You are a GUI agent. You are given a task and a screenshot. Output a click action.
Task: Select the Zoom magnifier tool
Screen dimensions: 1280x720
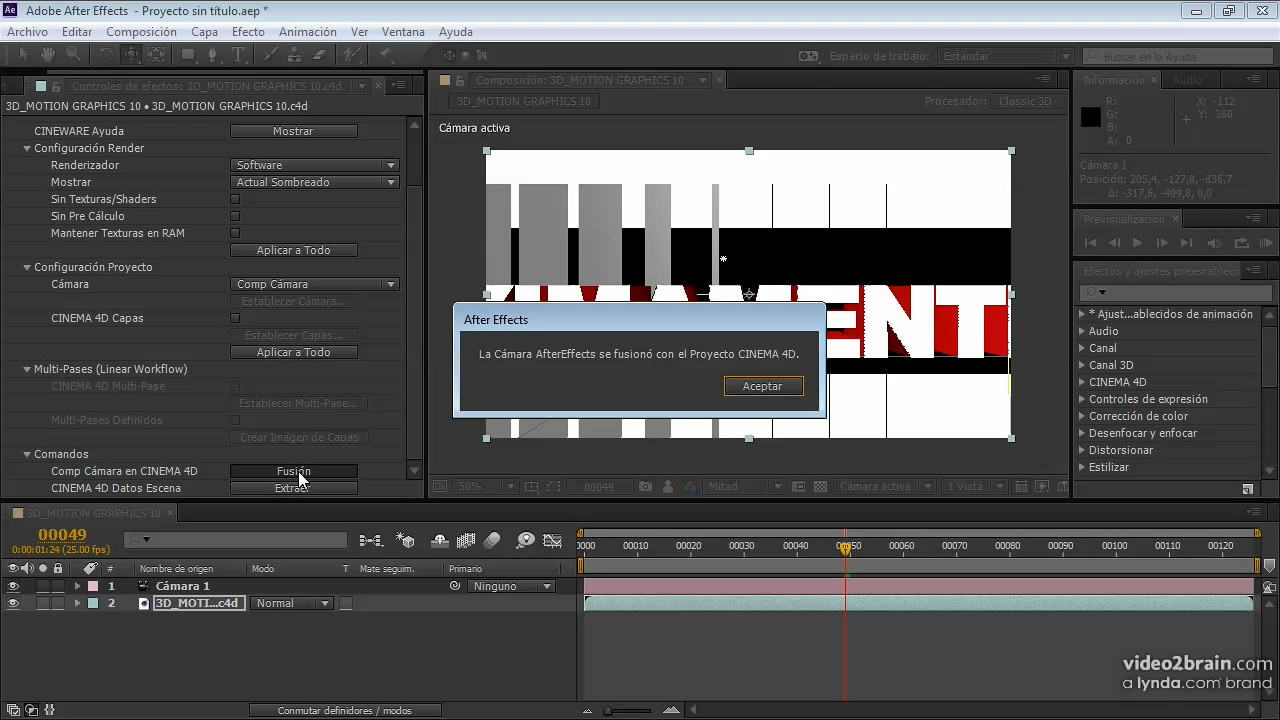click(73, 55)
